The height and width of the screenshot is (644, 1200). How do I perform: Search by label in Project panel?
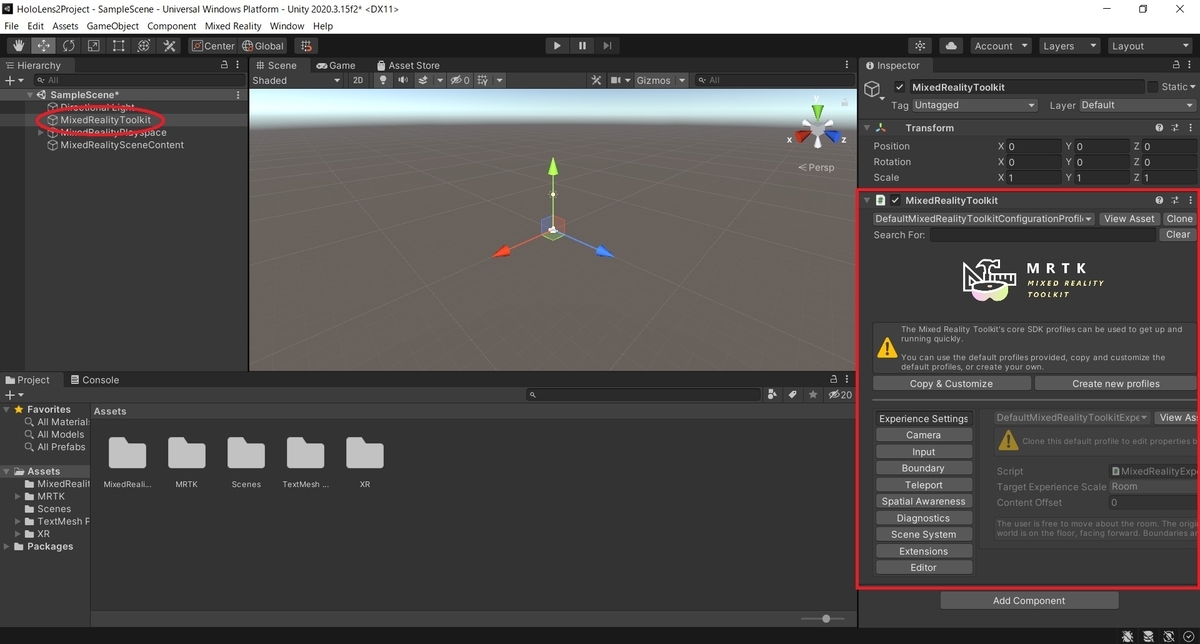click(x=792, y=395)
